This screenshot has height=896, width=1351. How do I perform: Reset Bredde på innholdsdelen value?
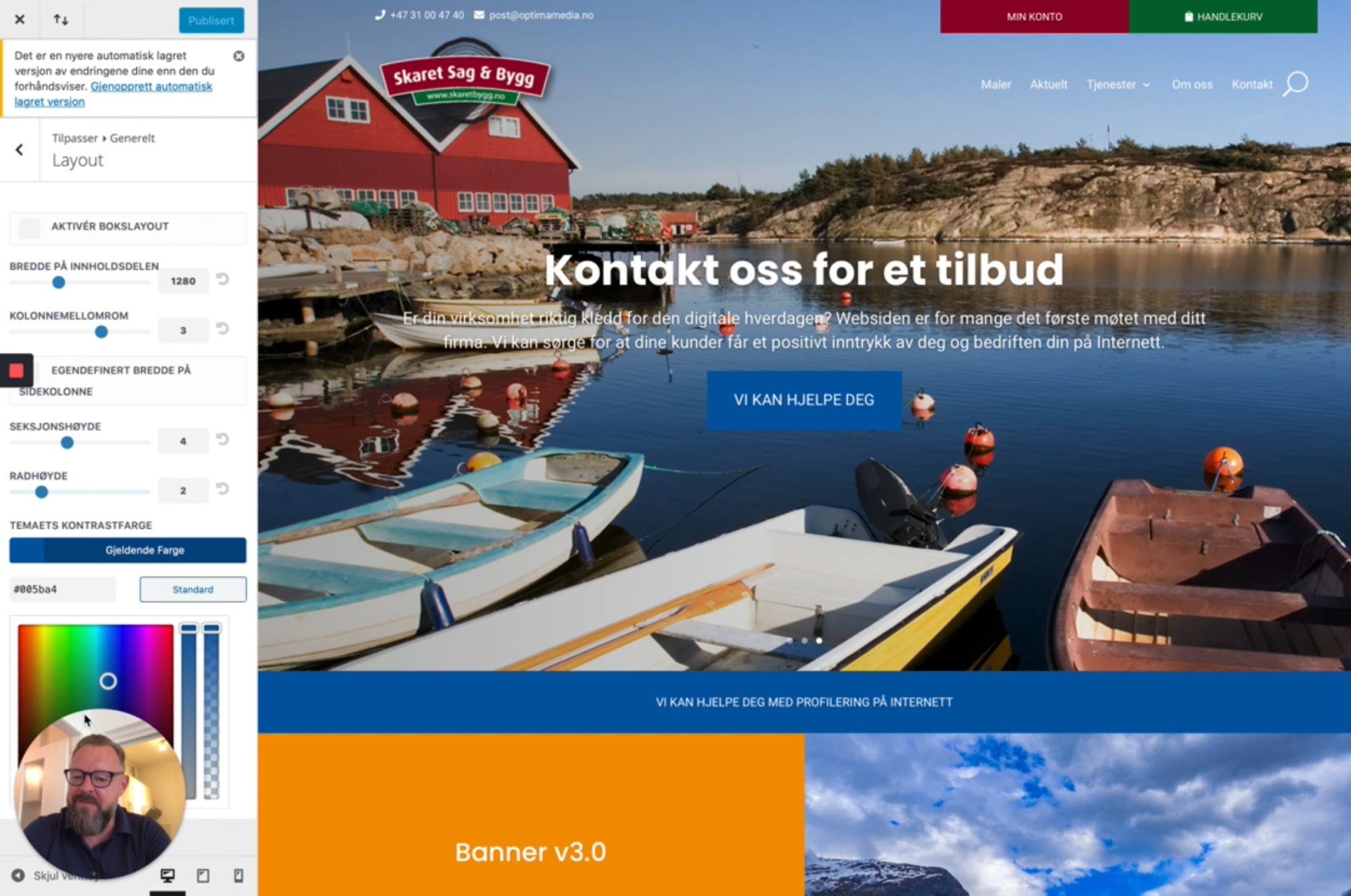pos(223,279)
